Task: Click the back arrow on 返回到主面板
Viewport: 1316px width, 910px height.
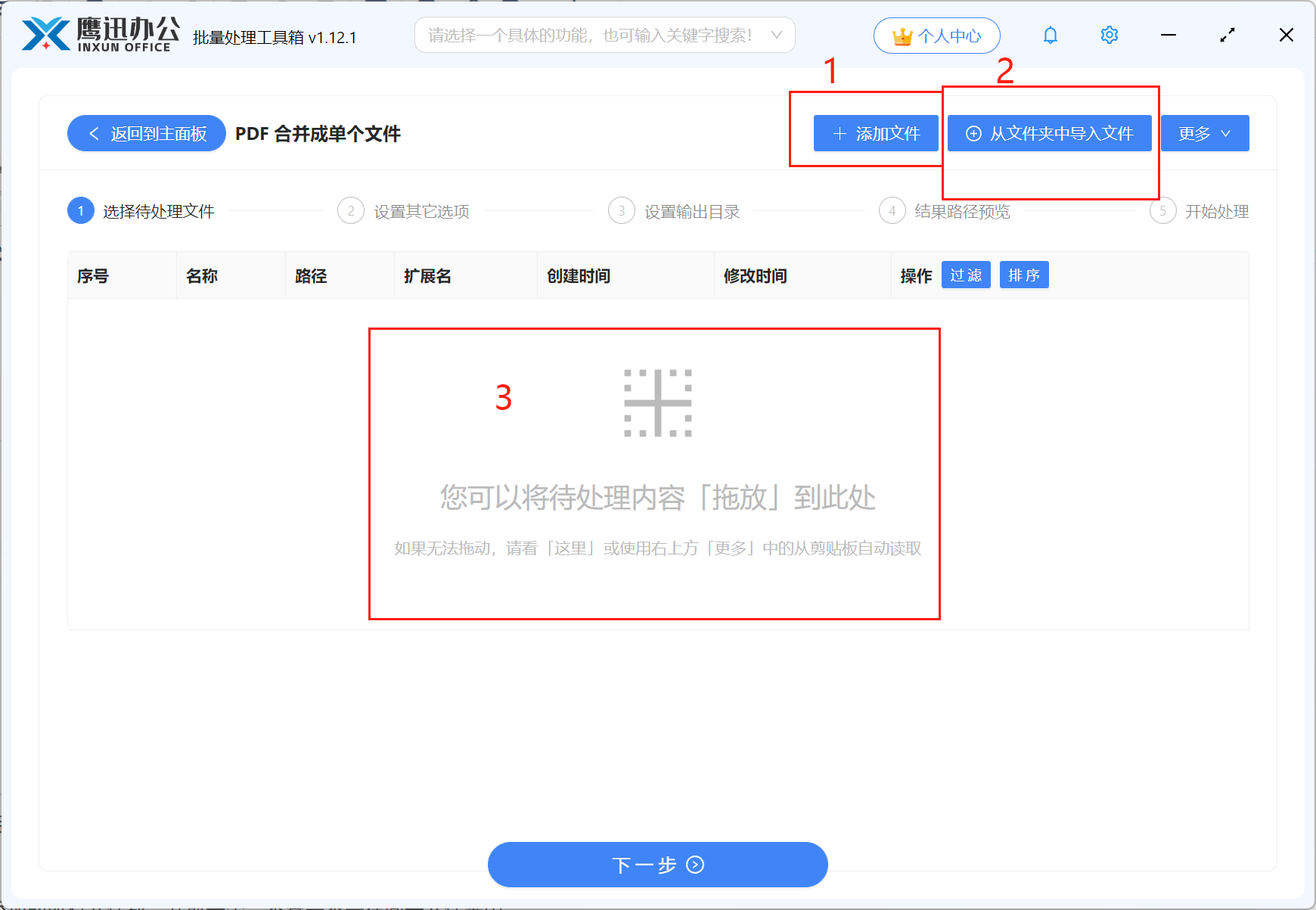Action: click(x=93, y=133)
